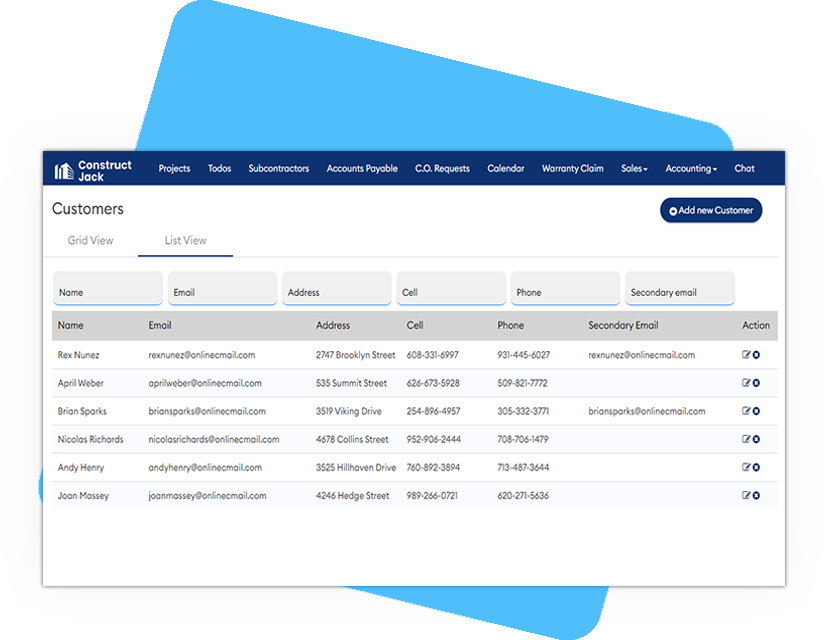Edit the Joan Massey customer entry

click(746, 495)
